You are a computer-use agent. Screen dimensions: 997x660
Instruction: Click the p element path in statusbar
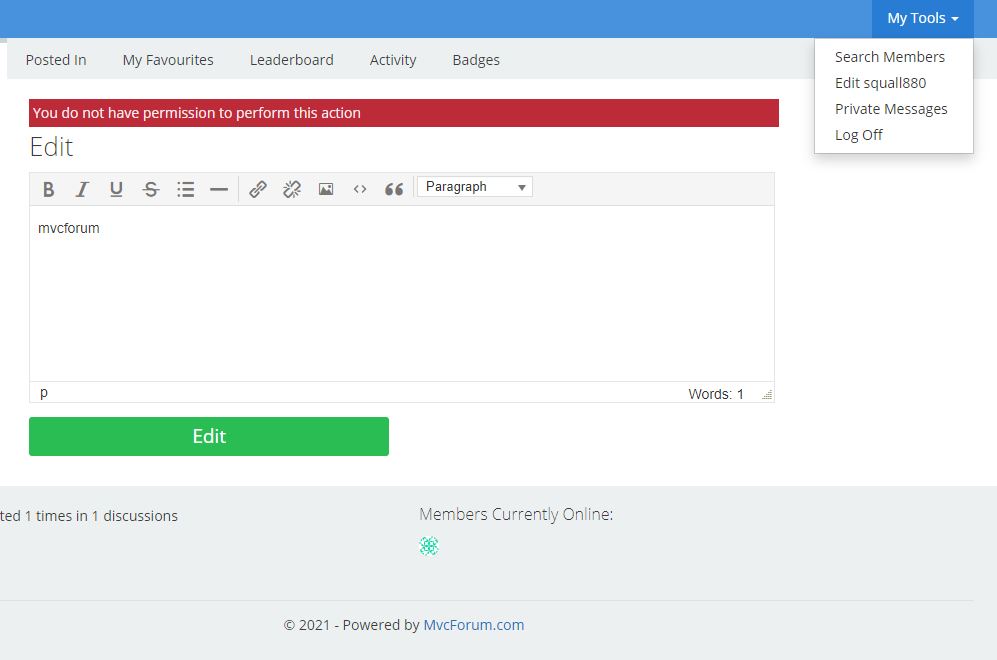click(x=44, y=393)
